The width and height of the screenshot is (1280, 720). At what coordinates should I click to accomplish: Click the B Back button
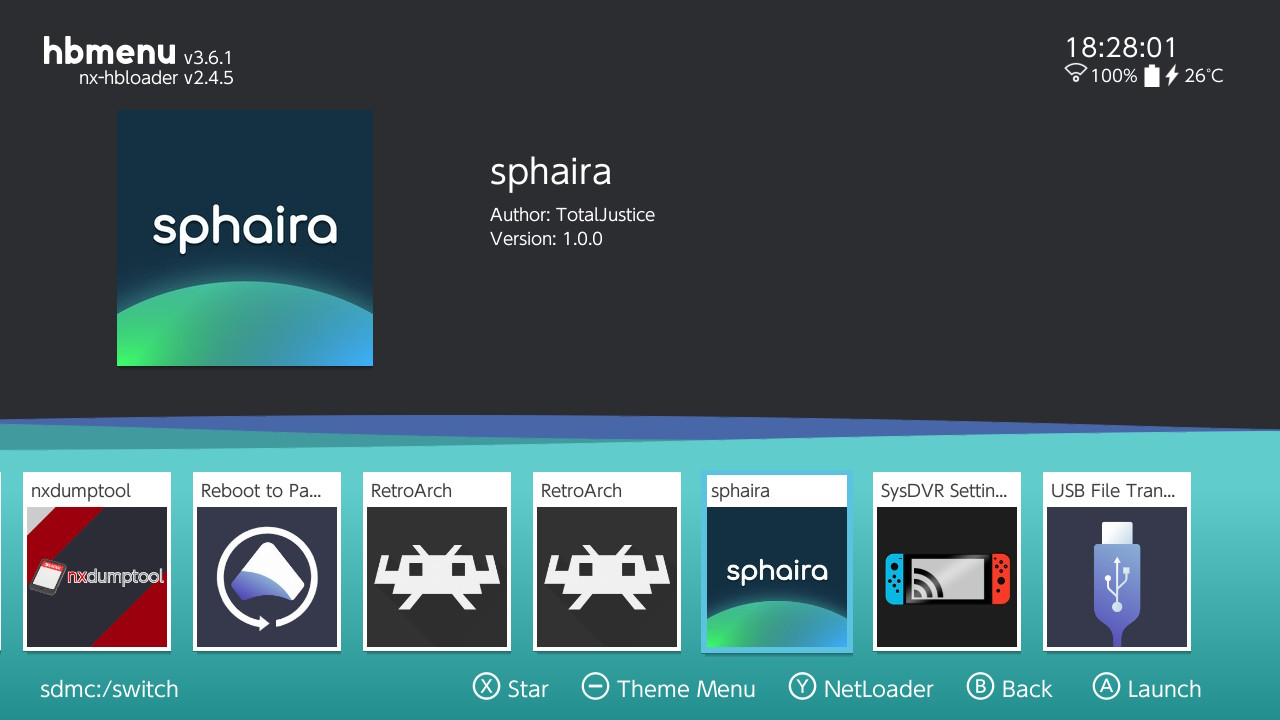pyautogui.click(x=1010, y=688)
